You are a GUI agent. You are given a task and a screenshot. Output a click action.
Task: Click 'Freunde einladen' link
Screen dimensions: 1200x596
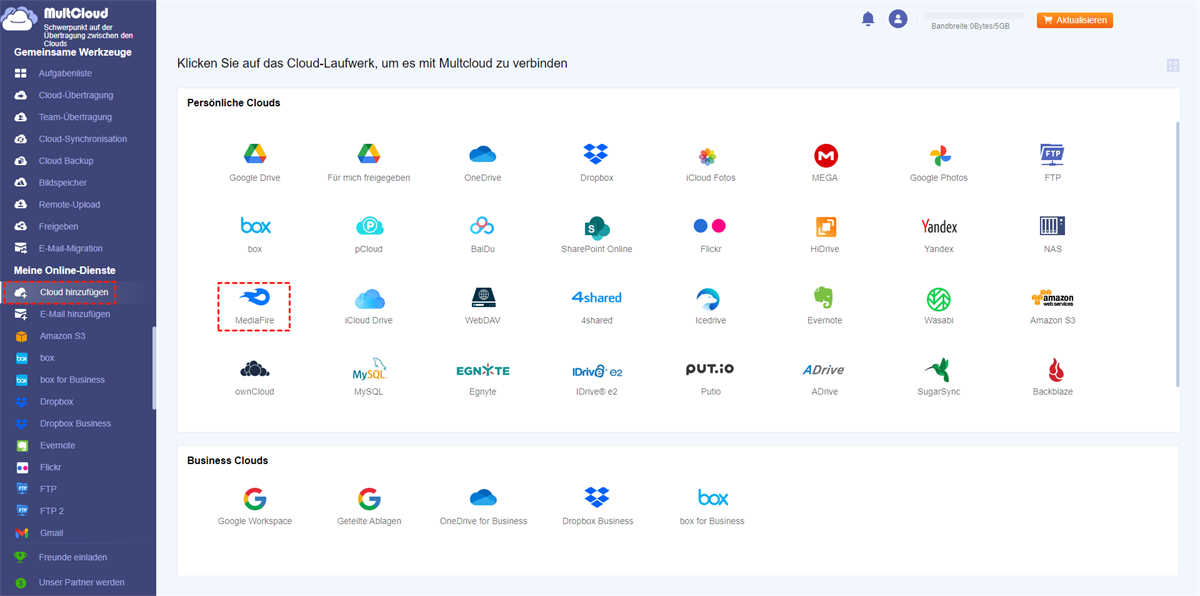click(73, 557)
